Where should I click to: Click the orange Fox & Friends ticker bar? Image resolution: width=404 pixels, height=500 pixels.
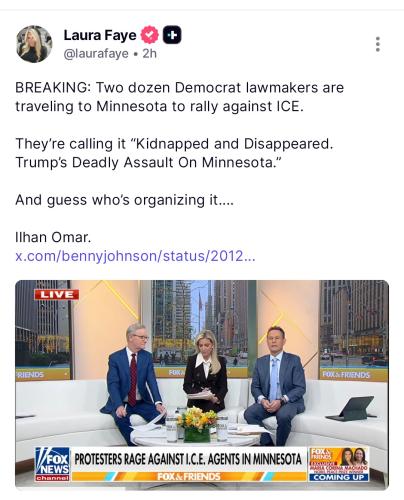189,476
